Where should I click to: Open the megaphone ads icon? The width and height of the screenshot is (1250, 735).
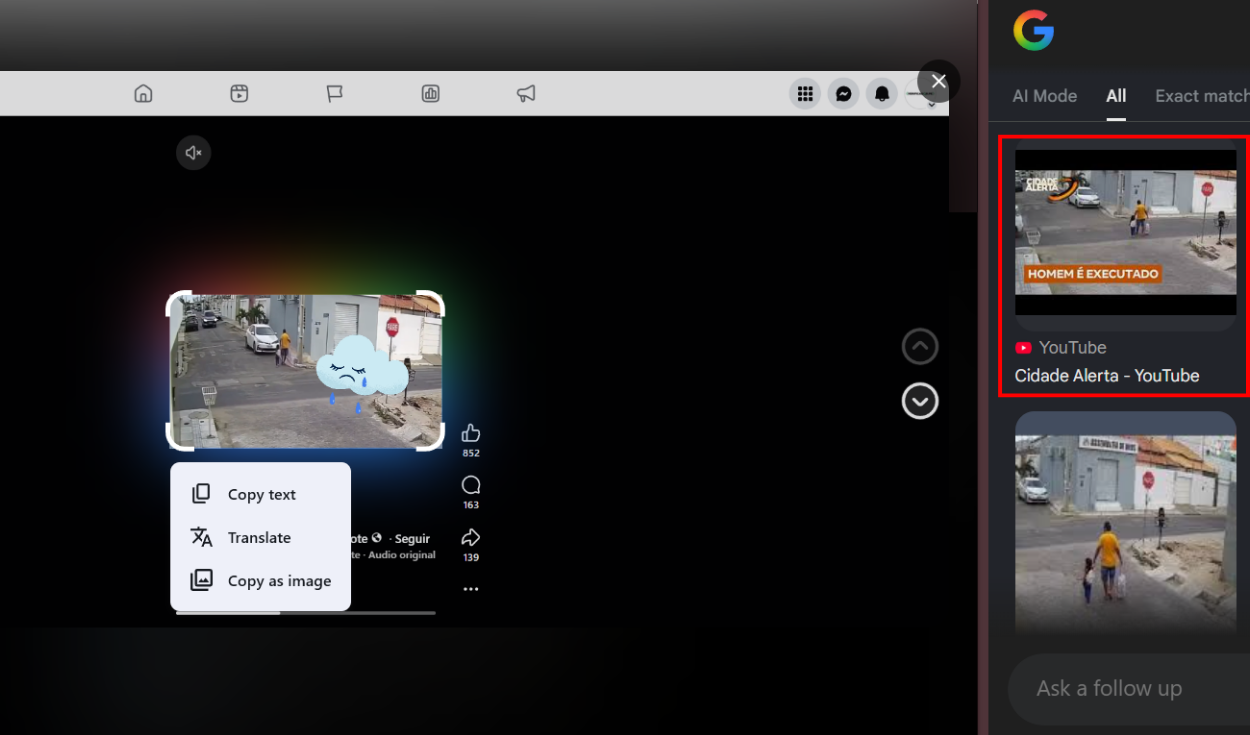(x=526, y=93)
